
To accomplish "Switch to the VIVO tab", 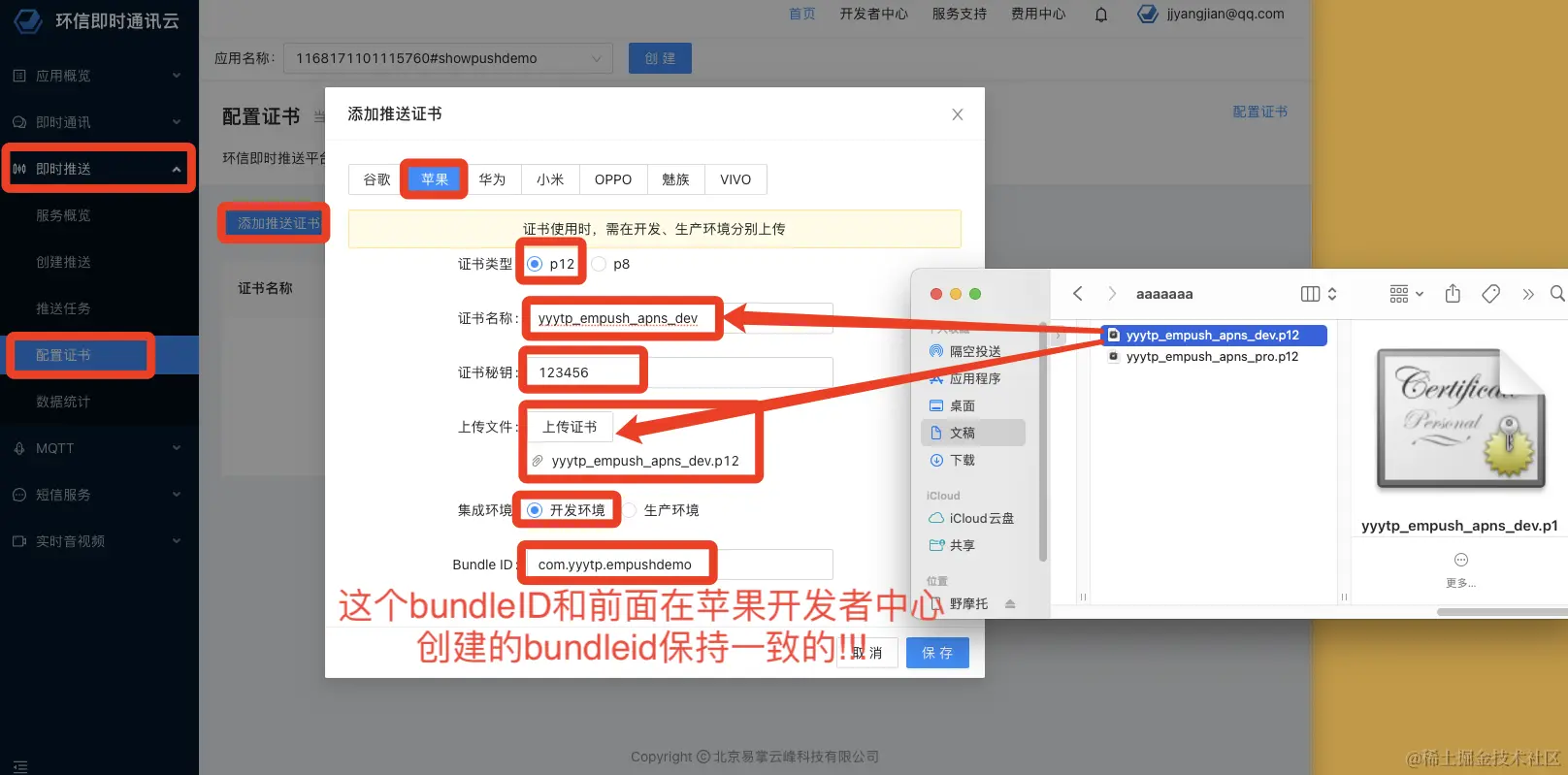I will click(x=735, y=179).
